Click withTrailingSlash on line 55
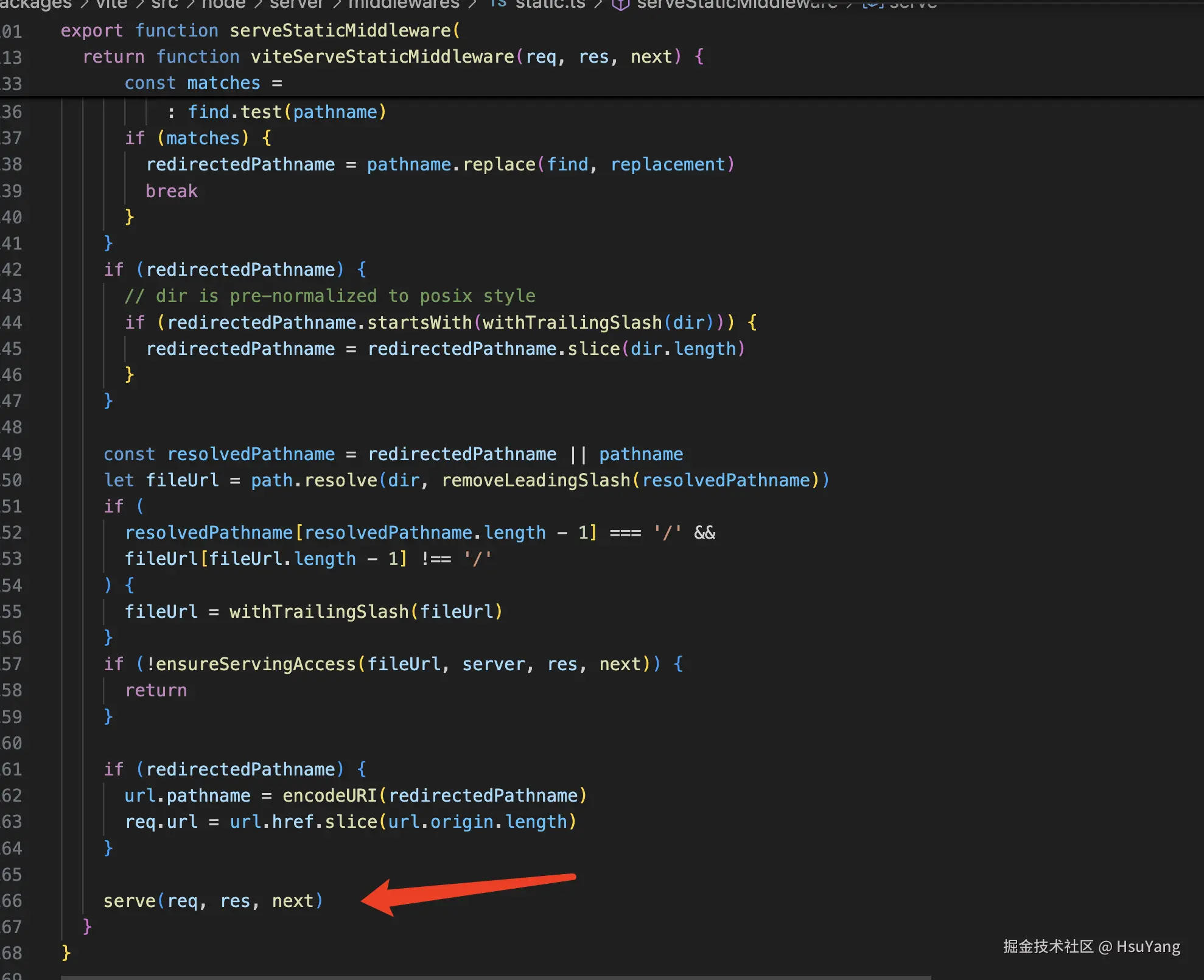 (318, 612)
